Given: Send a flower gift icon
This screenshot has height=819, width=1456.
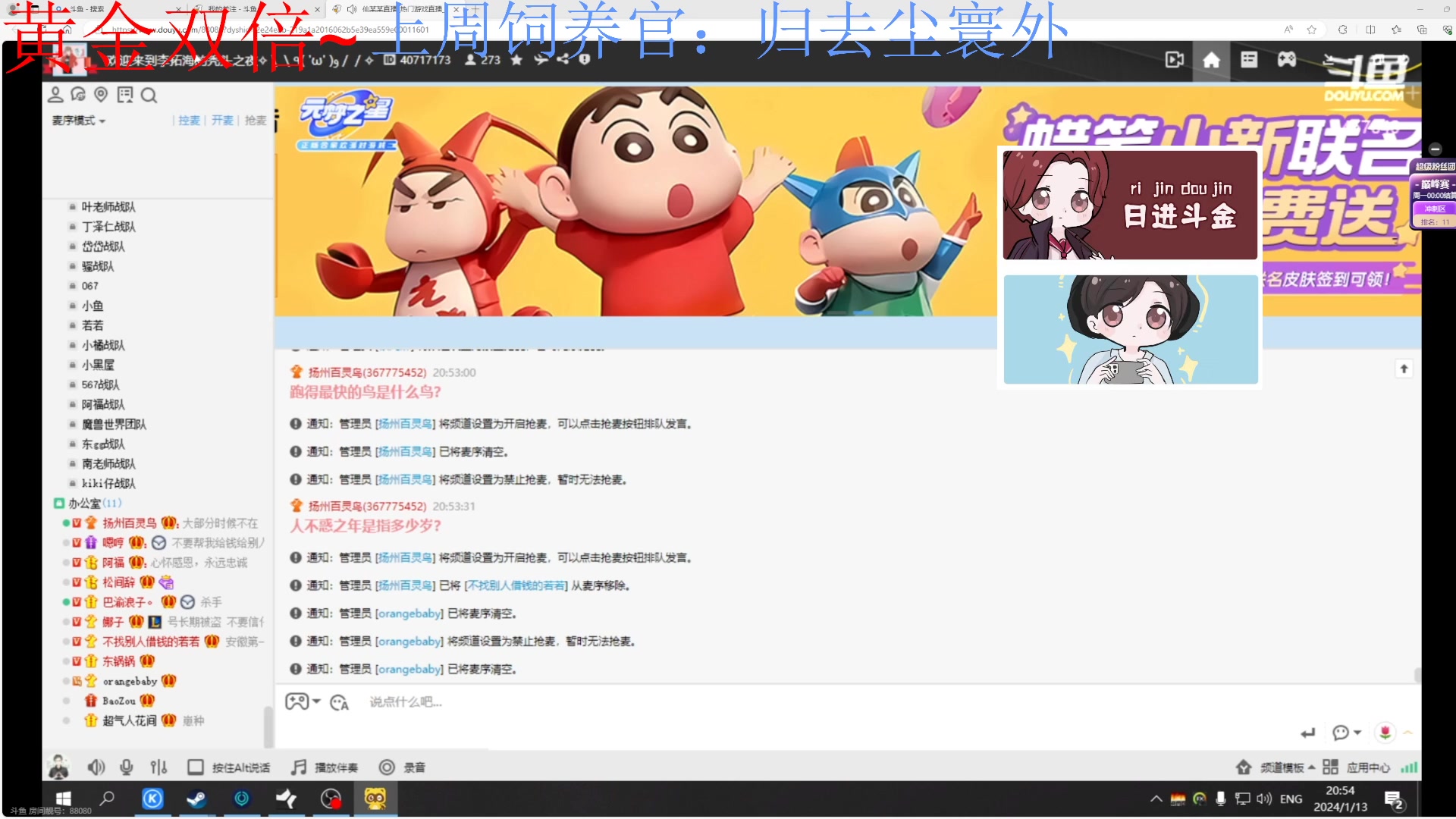Looking at the screenshot, I should (1385, 733).
